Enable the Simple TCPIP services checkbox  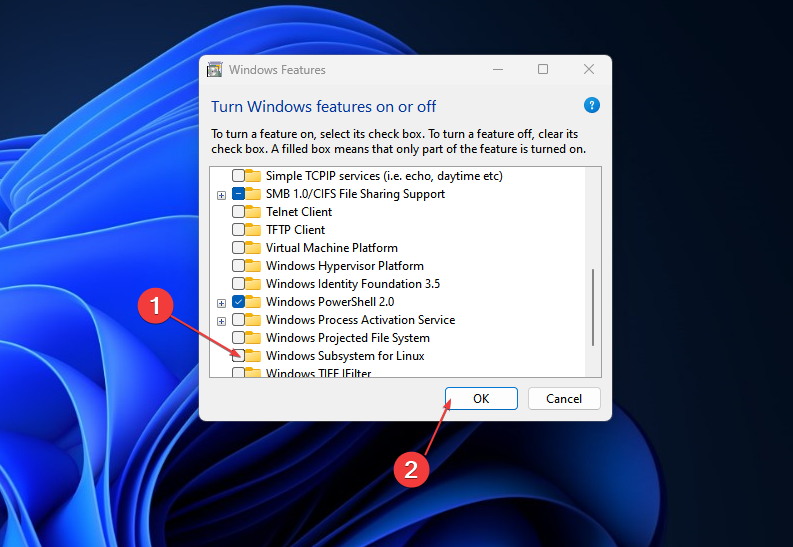pyautogui.click(x=238, y=176)
